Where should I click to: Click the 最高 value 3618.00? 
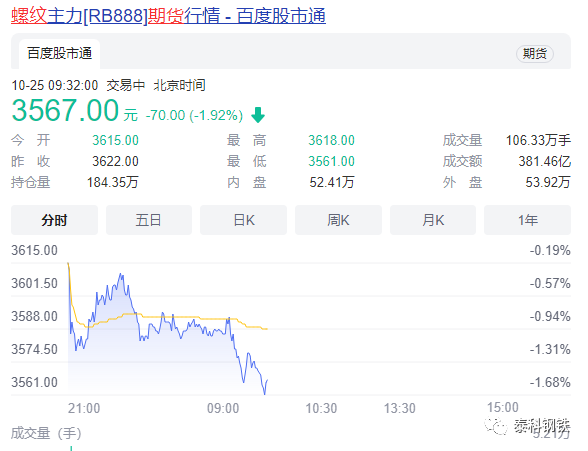(x=332, y=140)
